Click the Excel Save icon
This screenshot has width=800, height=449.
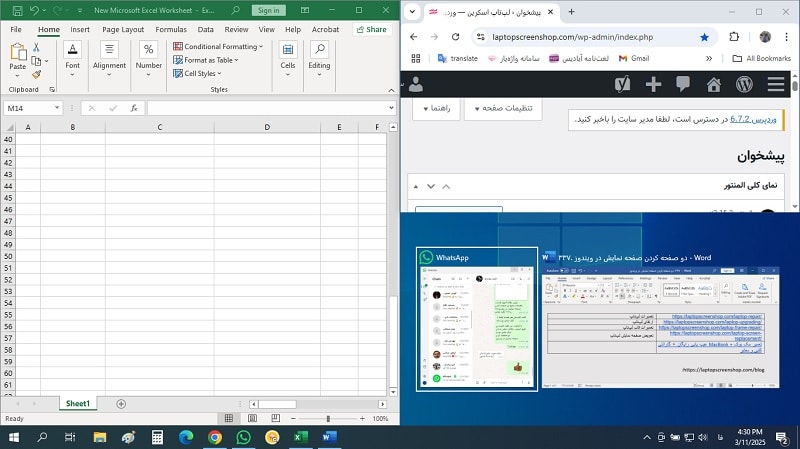click(x=17, y=10)
